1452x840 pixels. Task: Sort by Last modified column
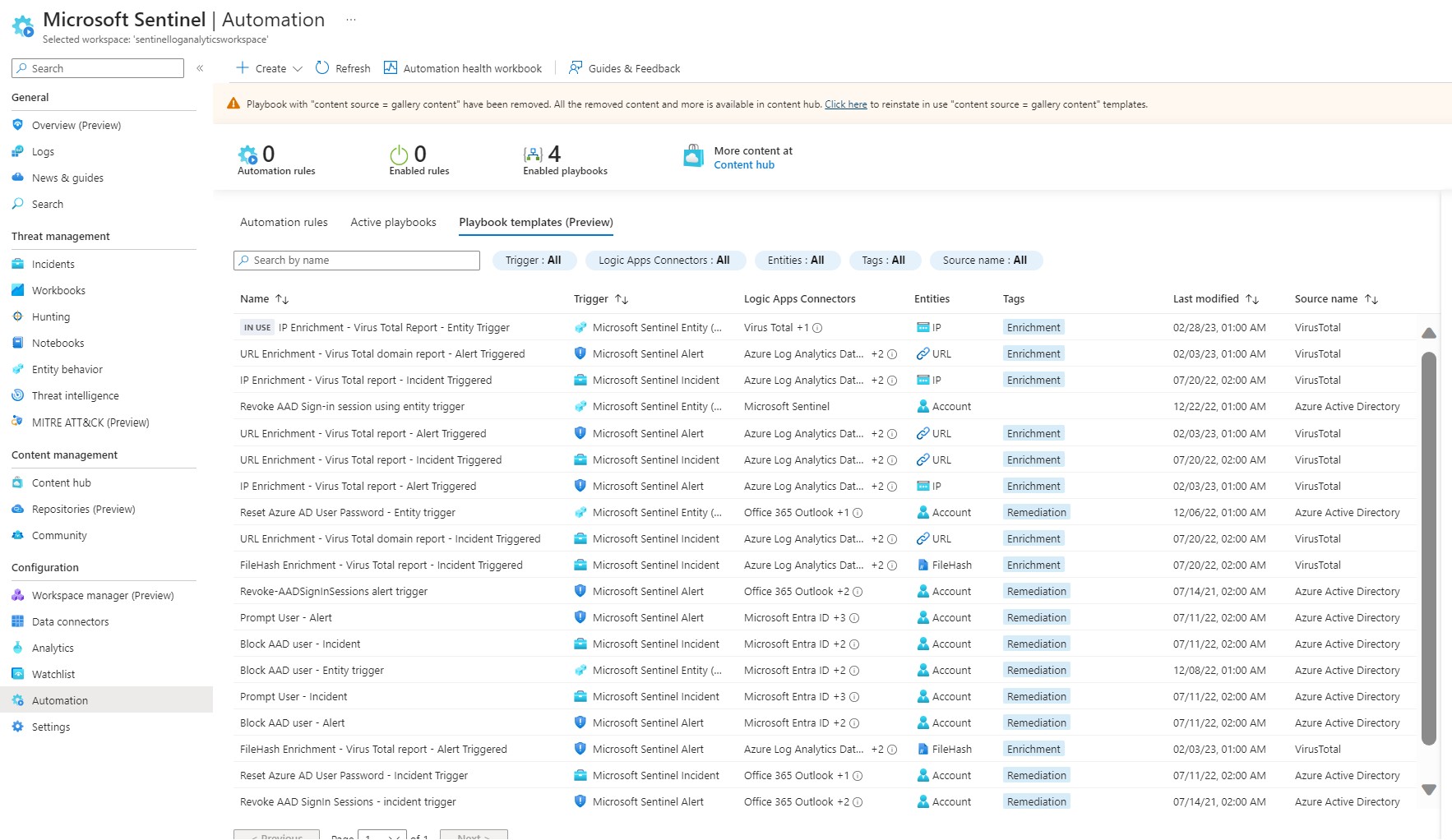[x=1215, y=299]
